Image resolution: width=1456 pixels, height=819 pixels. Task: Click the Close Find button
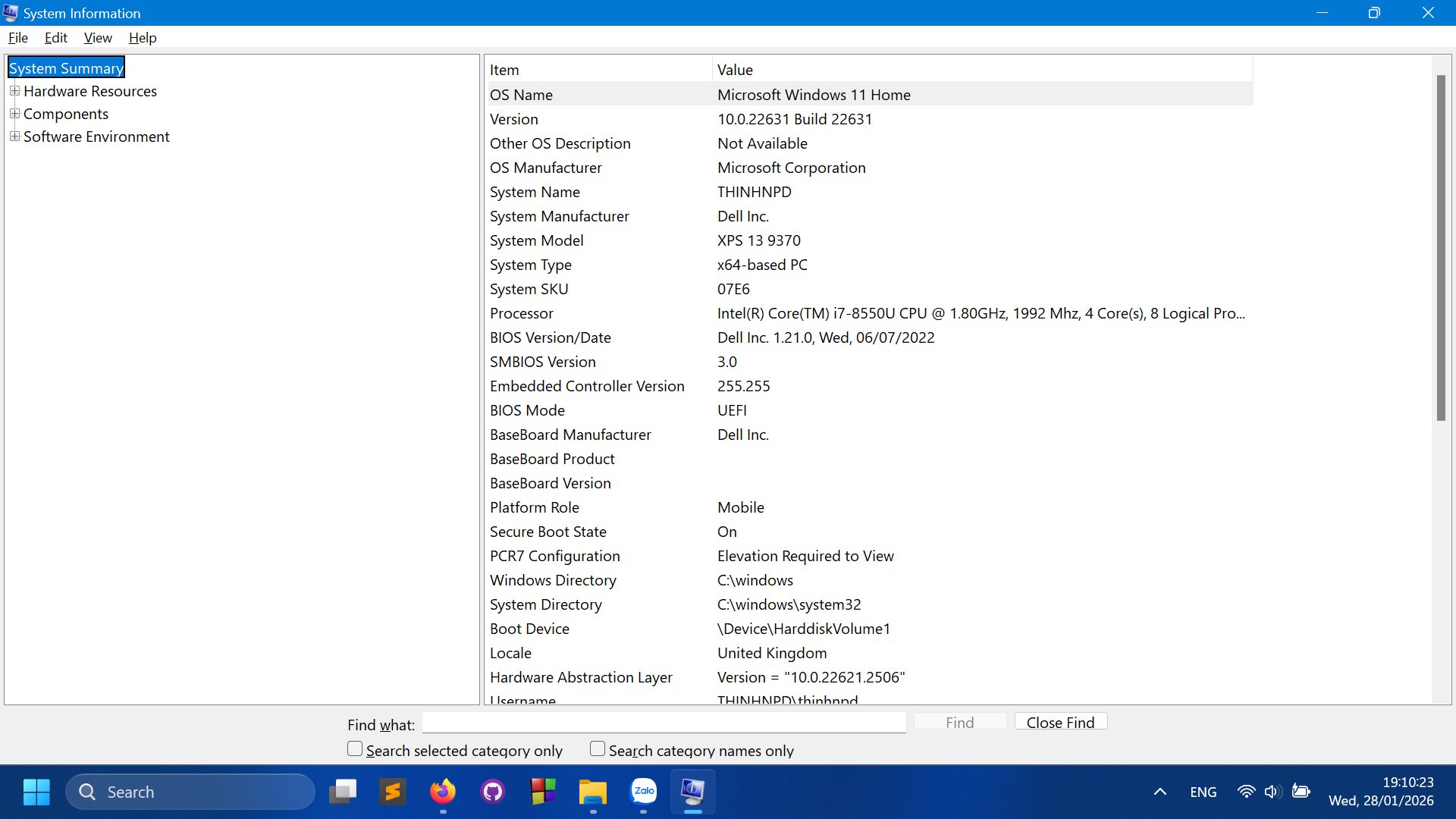pos(1060,722)
